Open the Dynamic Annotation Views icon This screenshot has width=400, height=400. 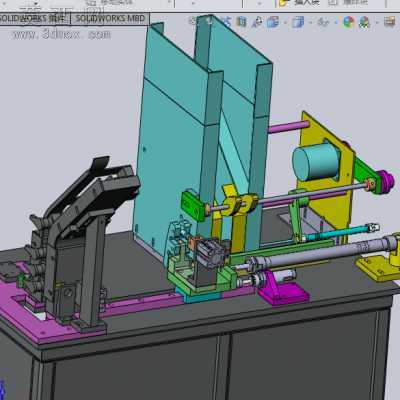click(x=257, y=22)
